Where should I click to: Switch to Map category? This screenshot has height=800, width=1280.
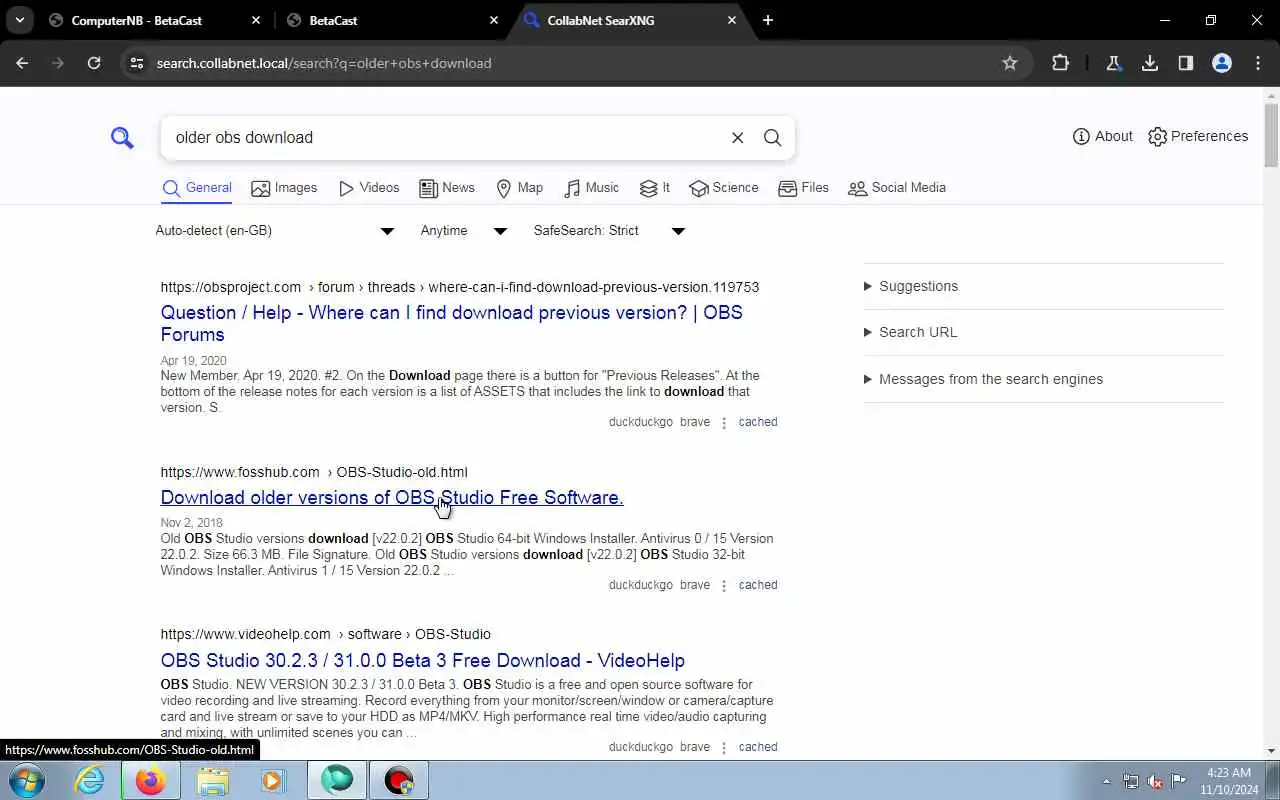tap(520, 188)
